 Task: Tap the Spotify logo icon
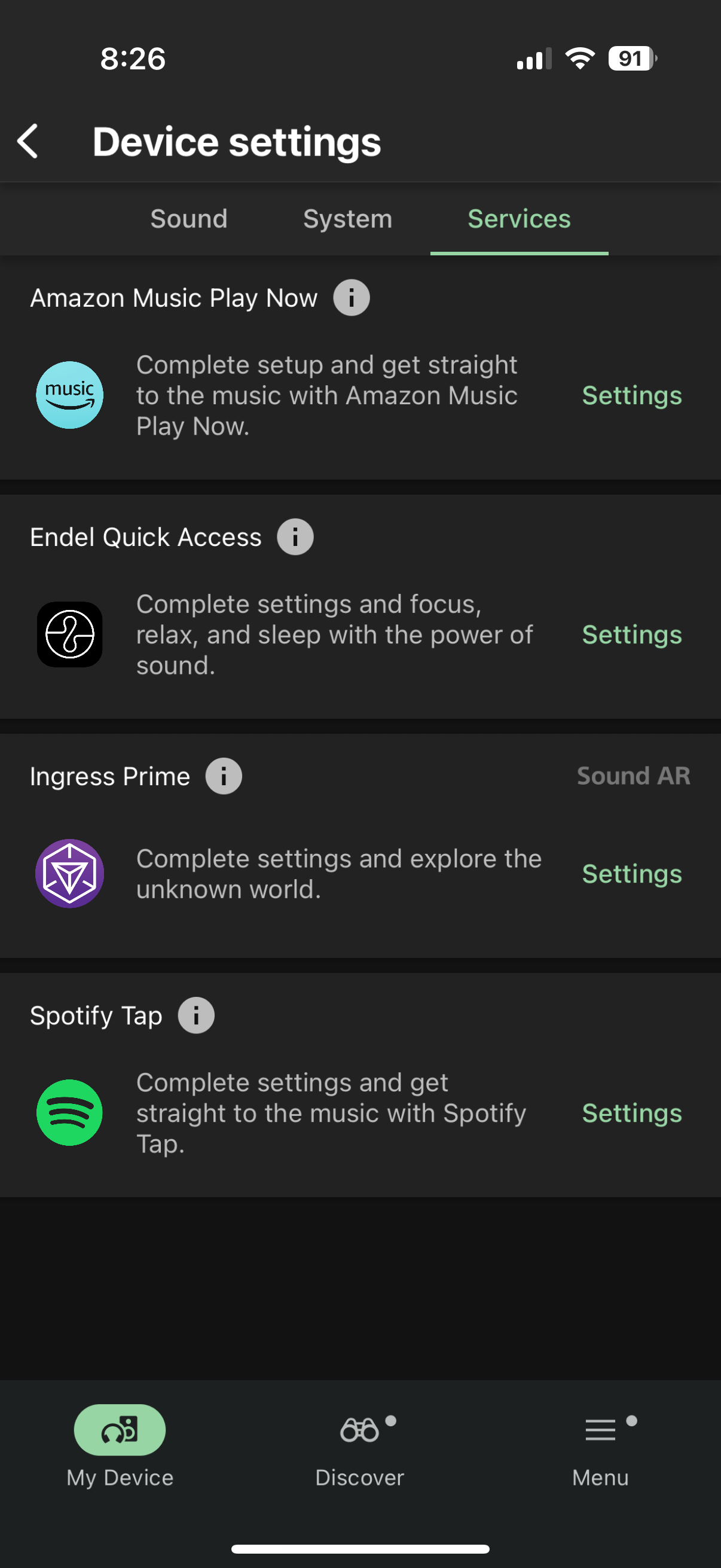[x=70, y=1113]
